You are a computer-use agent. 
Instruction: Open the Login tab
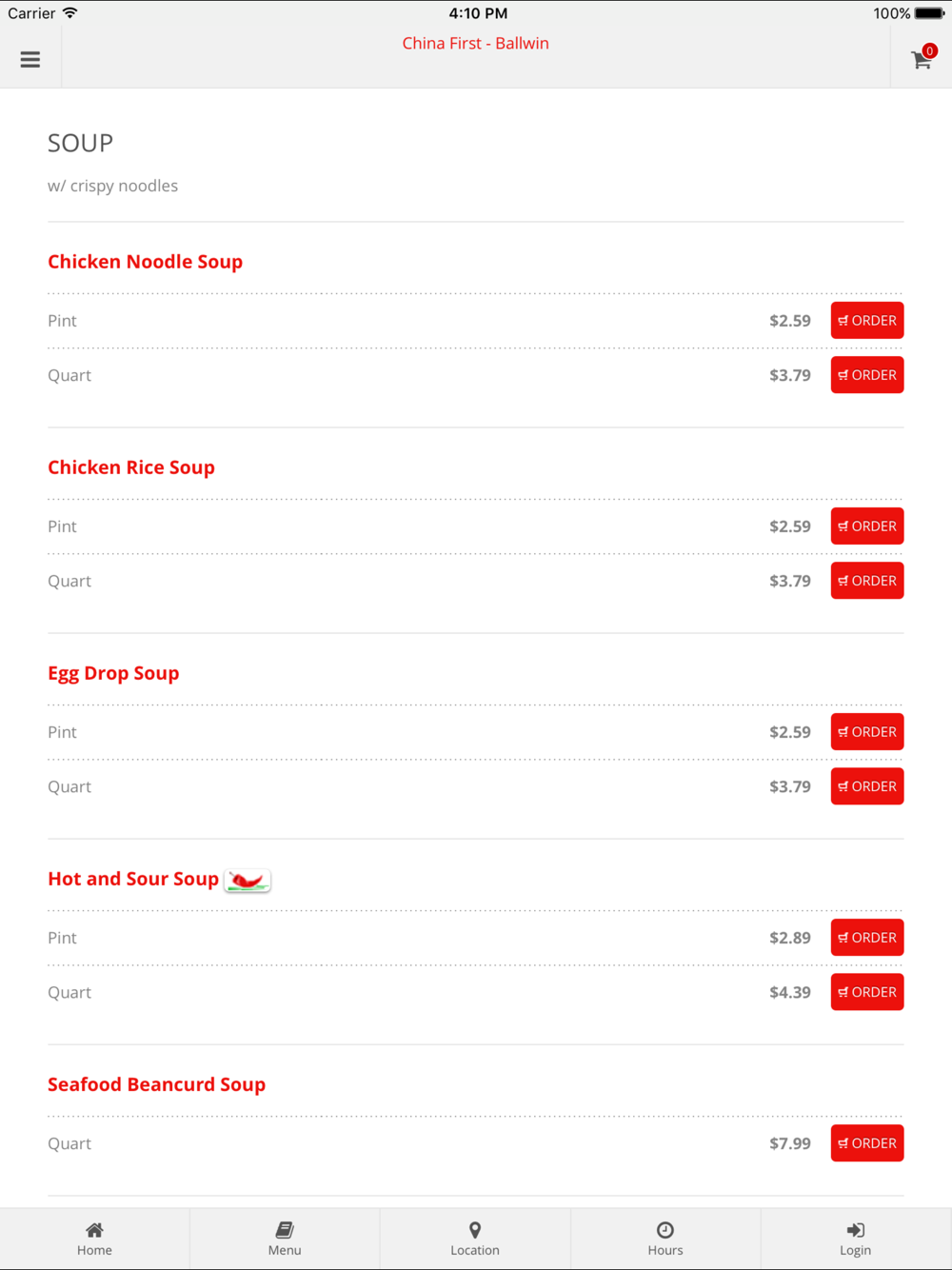(855, 1239)
